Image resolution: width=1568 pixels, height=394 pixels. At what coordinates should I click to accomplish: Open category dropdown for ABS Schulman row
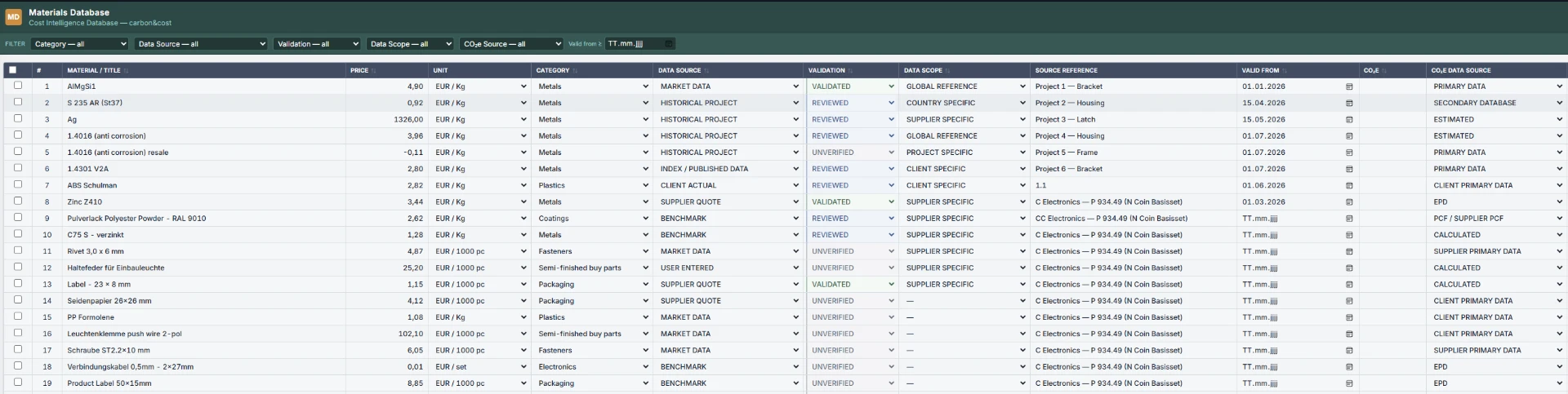(x=593, y=185)
